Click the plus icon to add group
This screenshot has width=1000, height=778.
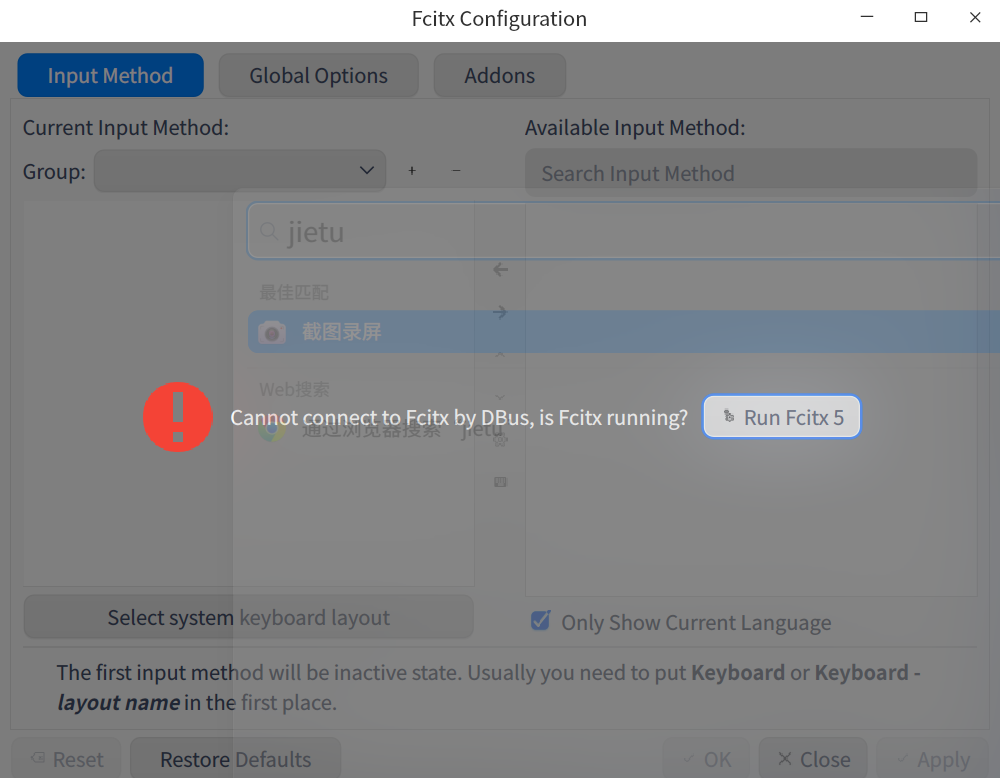tap(412, 171)
